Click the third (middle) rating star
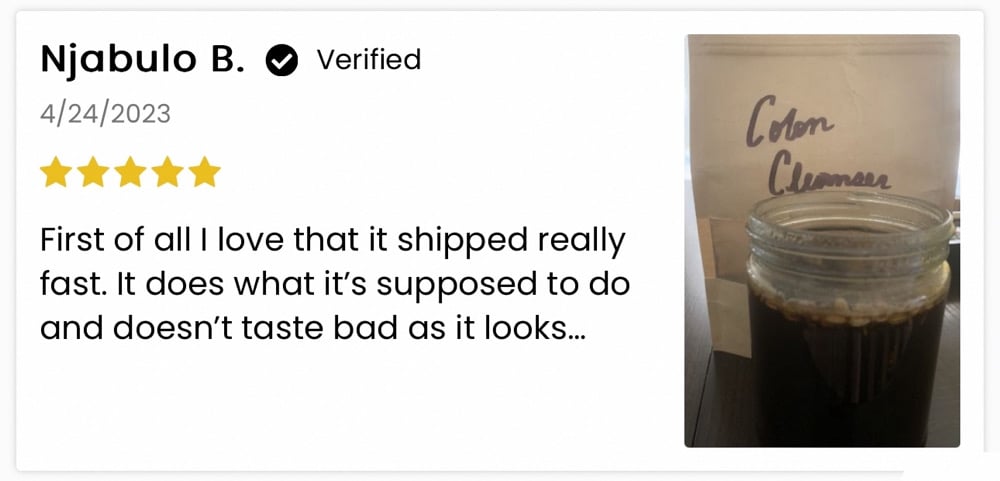 point(130,172)
